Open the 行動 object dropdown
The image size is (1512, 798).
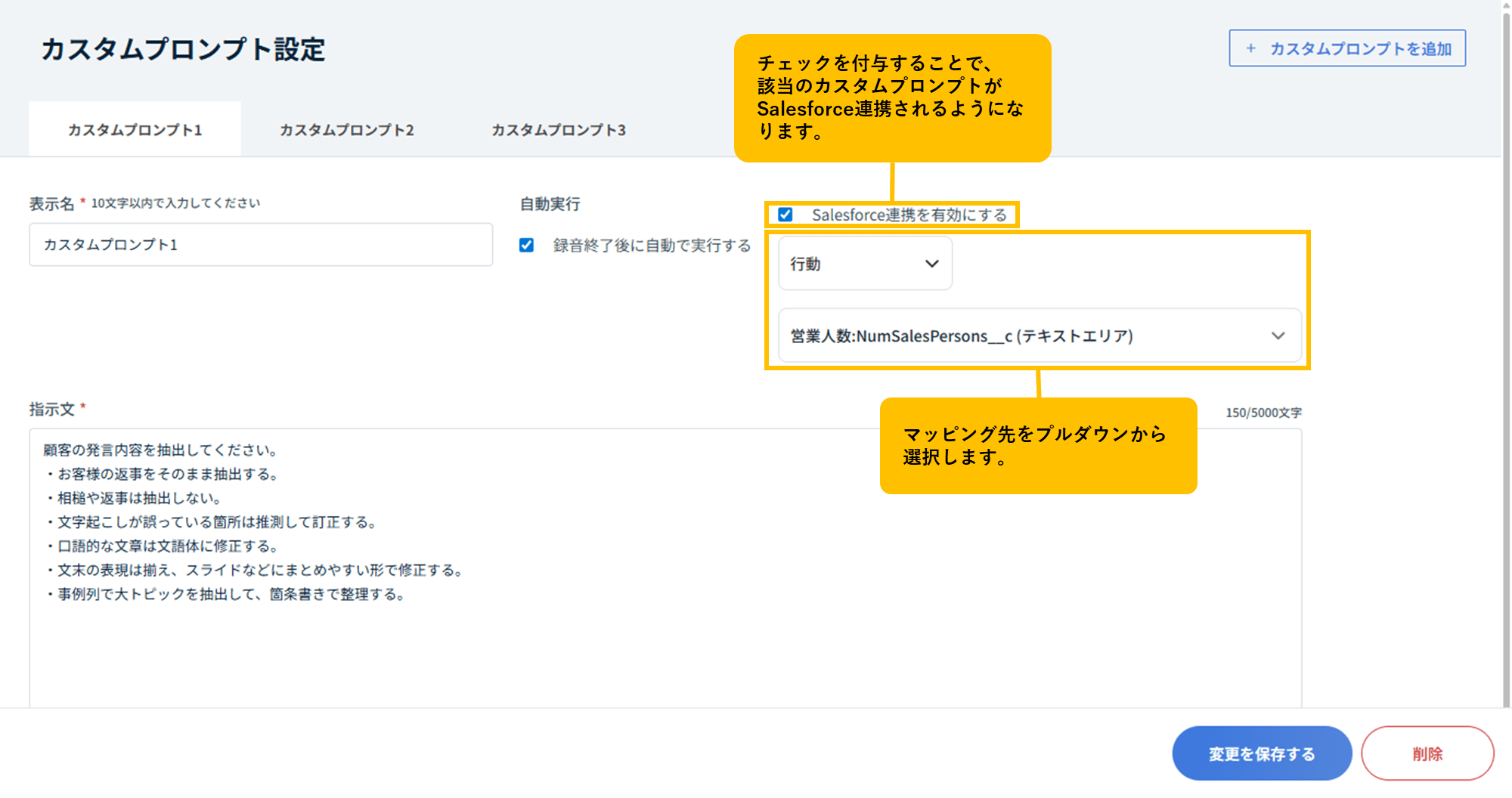(x=865, y=264)
